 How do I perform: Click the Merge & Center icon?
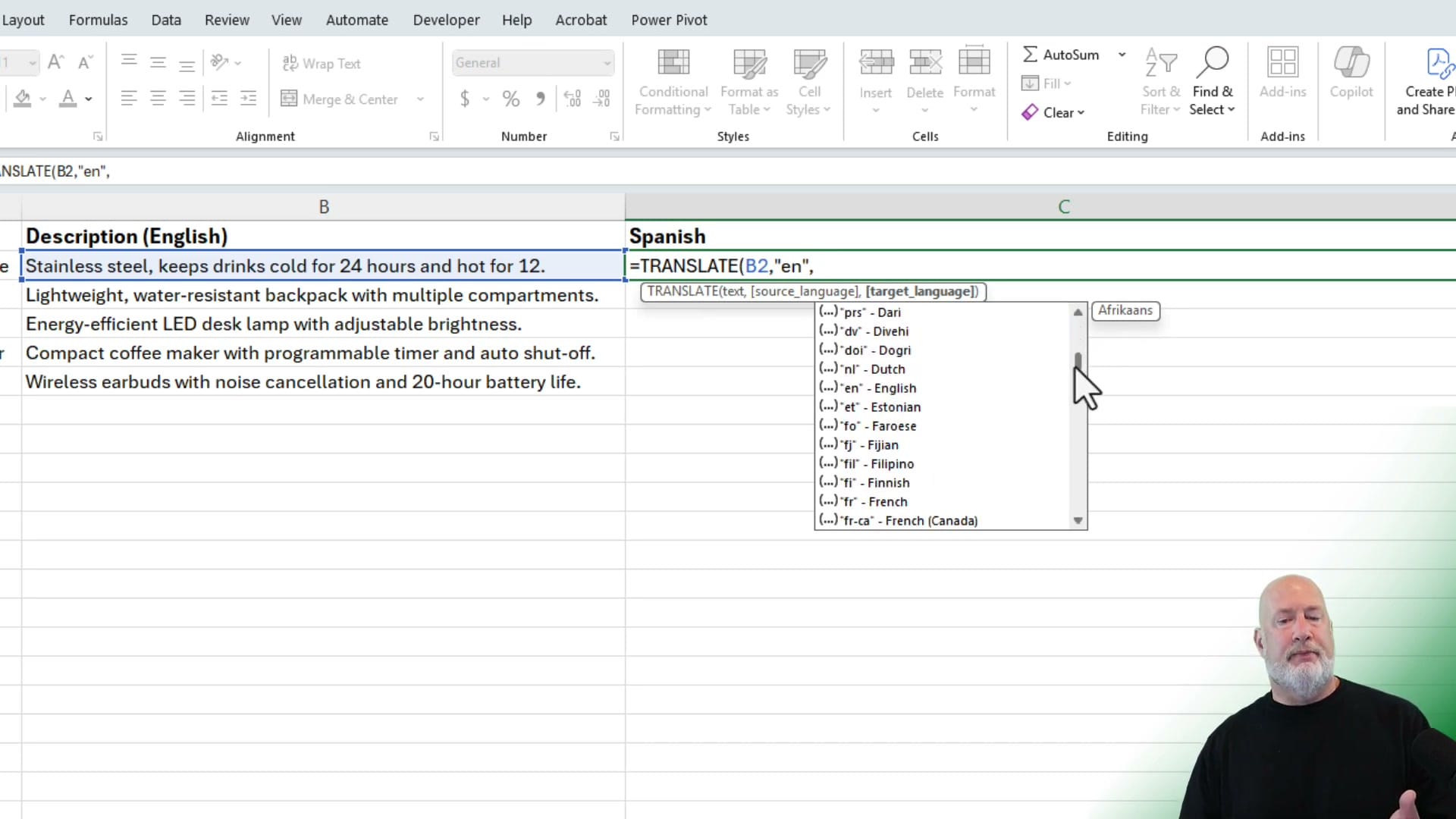(290, 99)
